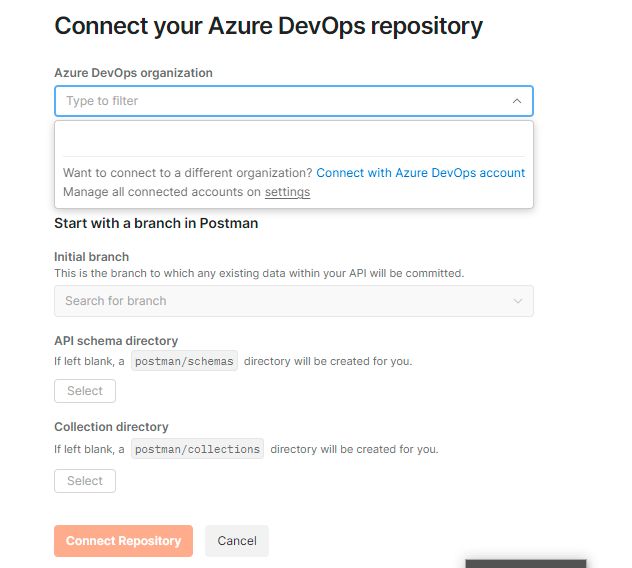This screenshot has height=568, width=632.
Task: Cancel the repository connection
Action: click(x=237, y=541)
